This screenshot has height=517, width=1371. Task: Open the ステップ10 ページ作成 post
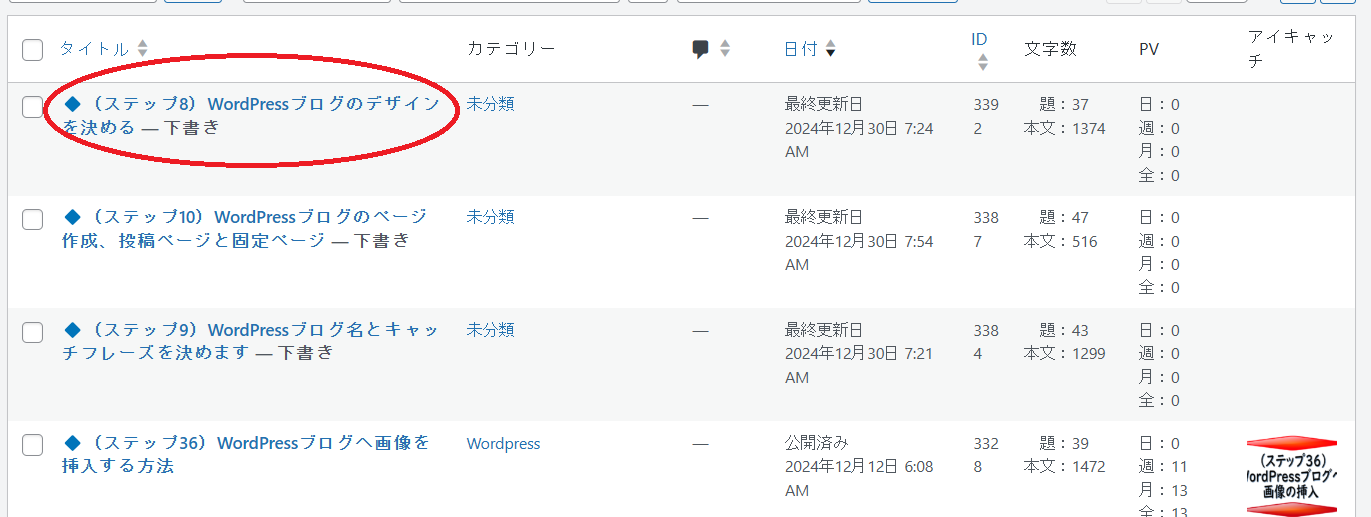coord(245,228)
